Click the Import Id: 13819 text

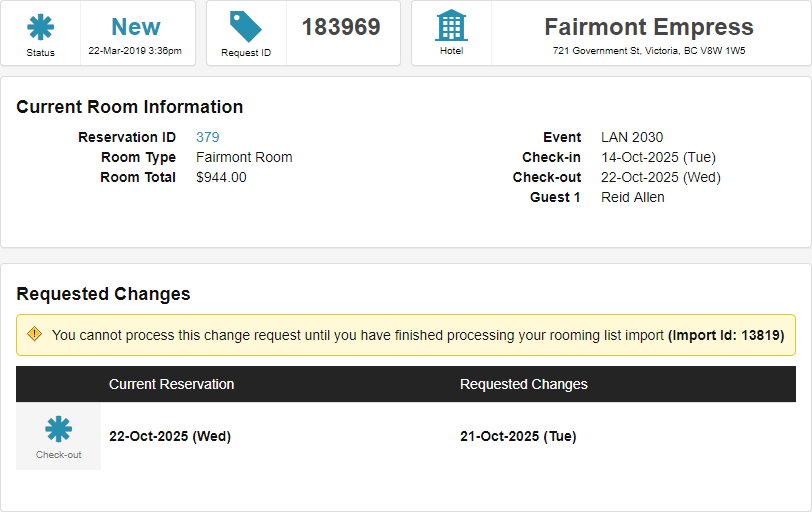(x=726, y=335)
